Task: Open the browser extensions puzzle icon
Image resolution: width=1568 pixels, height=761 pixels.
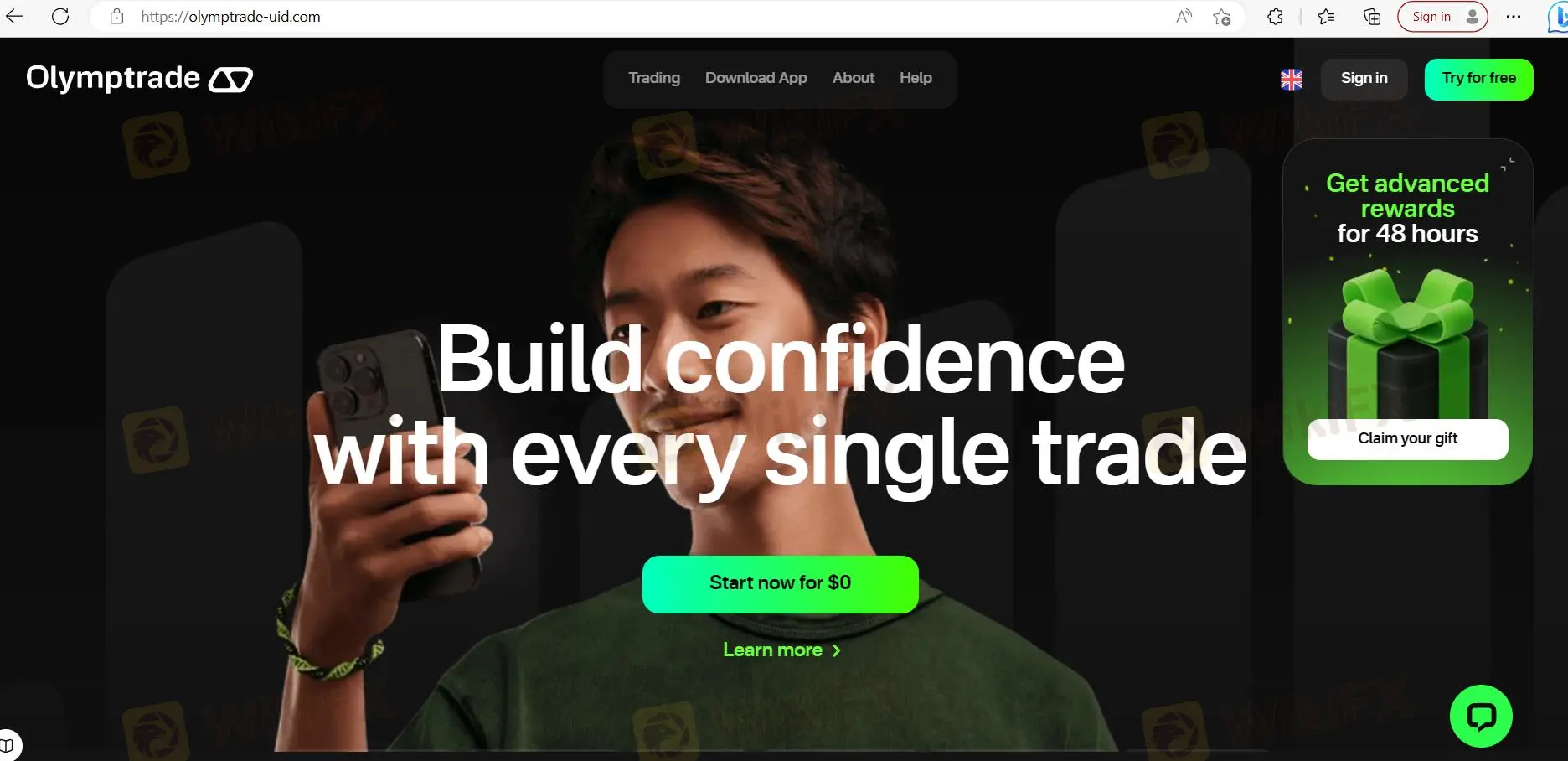Action: tap(1275, 17)
